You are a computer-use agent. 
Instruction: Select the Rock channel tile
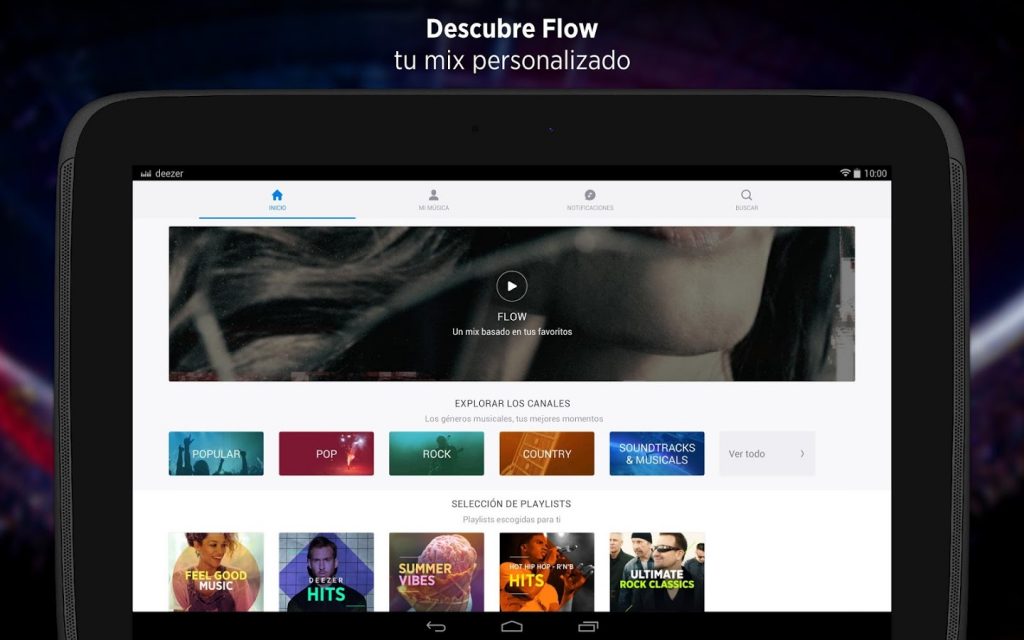(437, 453)
